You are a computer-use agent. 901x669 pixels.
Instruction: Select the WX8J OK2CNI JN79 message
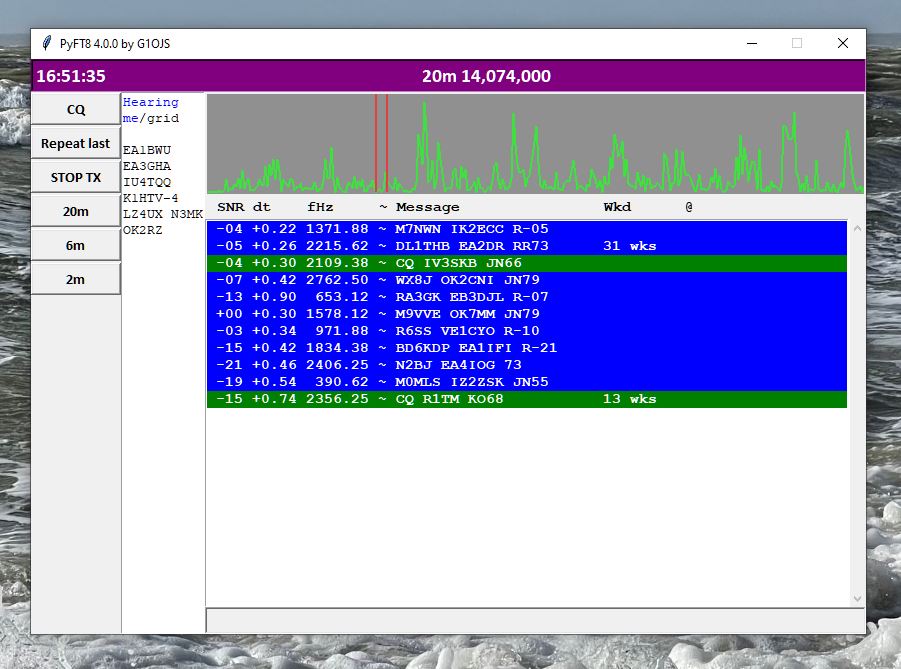pos(526,280)
